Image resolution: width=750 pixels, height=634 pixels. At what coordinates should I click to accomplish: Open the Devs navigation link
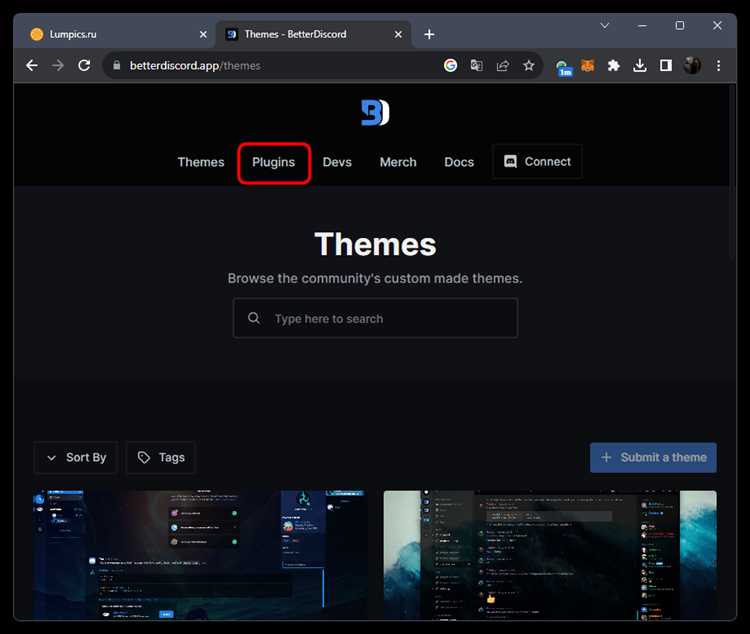coord(337,162)
